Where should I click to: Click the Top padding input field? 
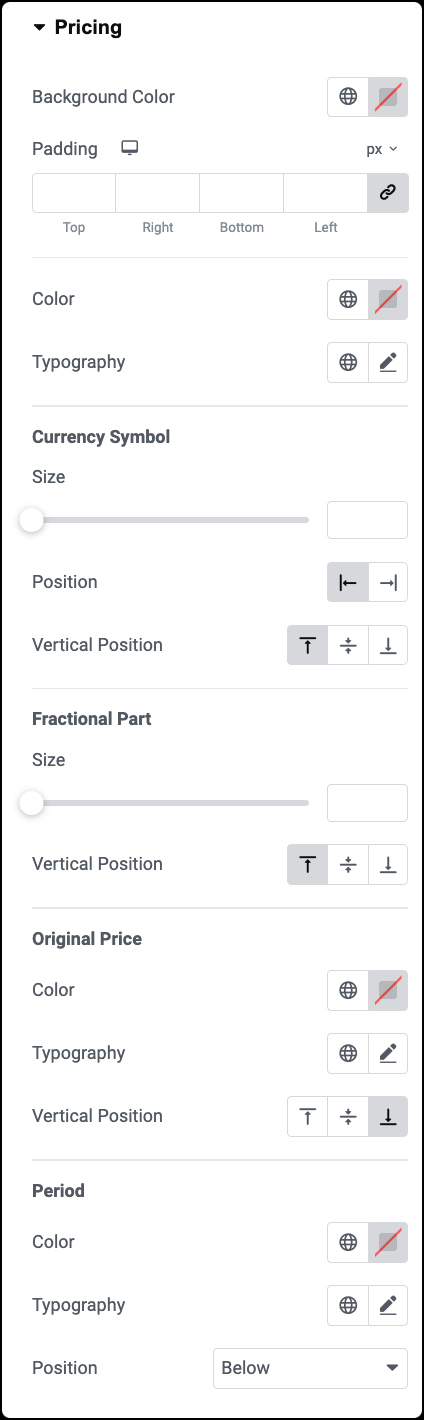[x=74, y=193]
